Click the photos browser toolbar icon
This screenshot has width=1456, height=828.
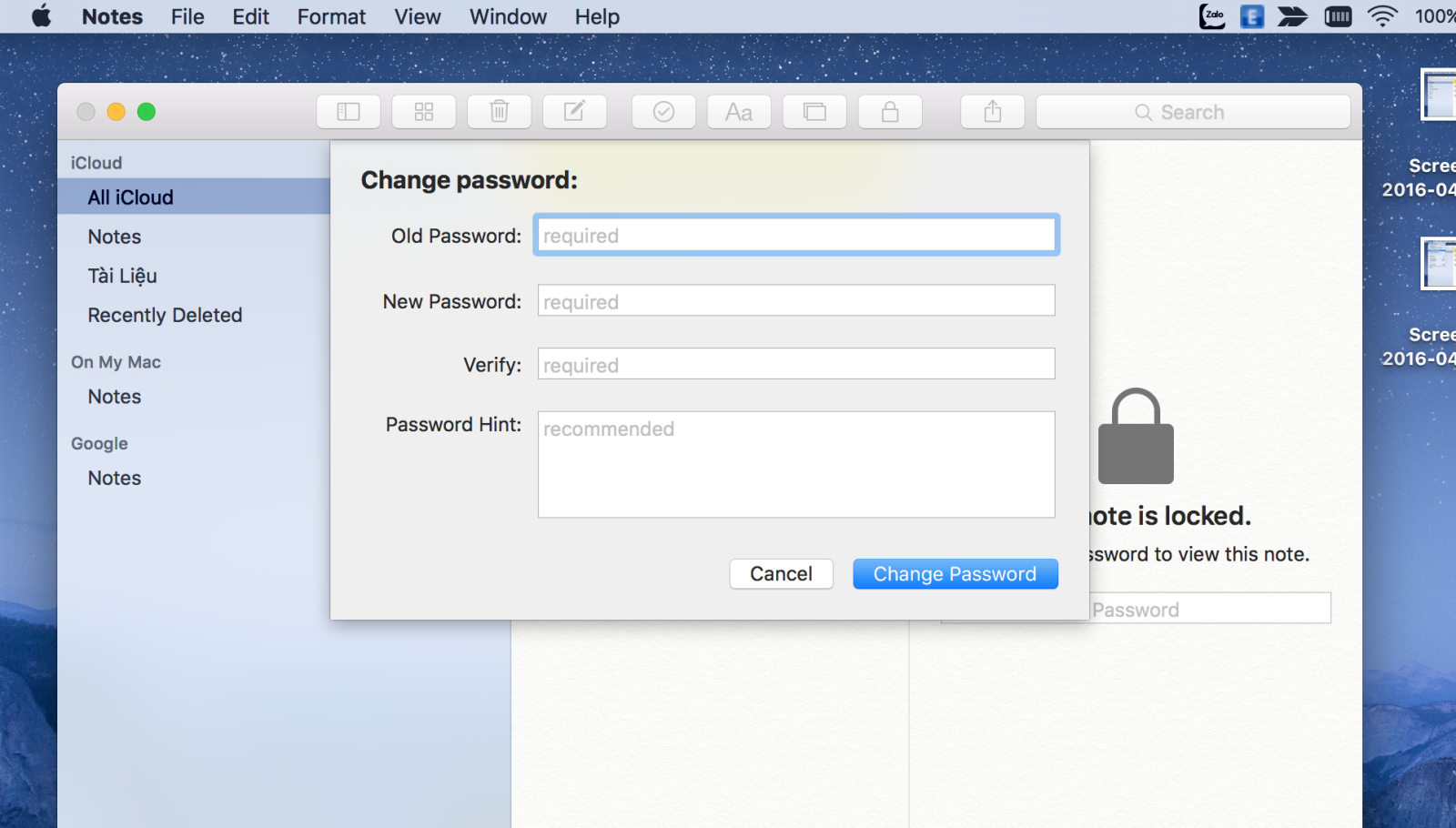click(814, 112)
